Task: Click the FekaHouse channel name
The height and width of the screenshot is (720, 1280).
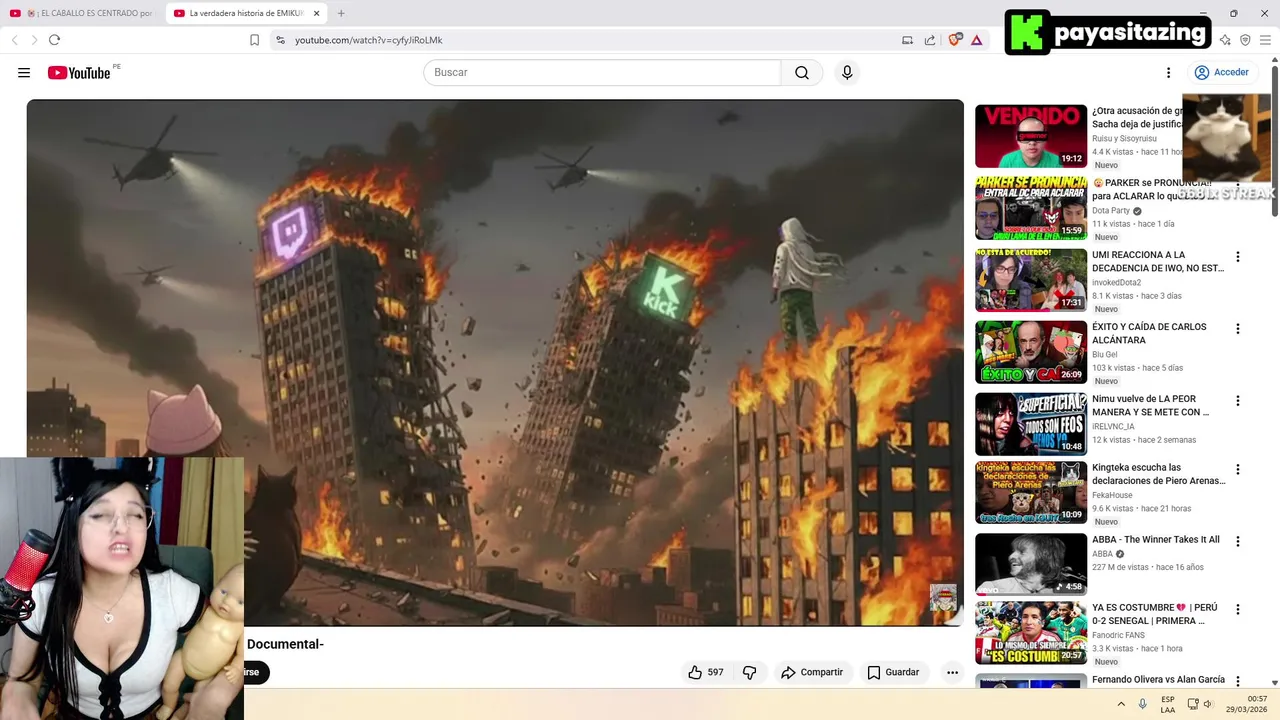Action: point(1112,496)
